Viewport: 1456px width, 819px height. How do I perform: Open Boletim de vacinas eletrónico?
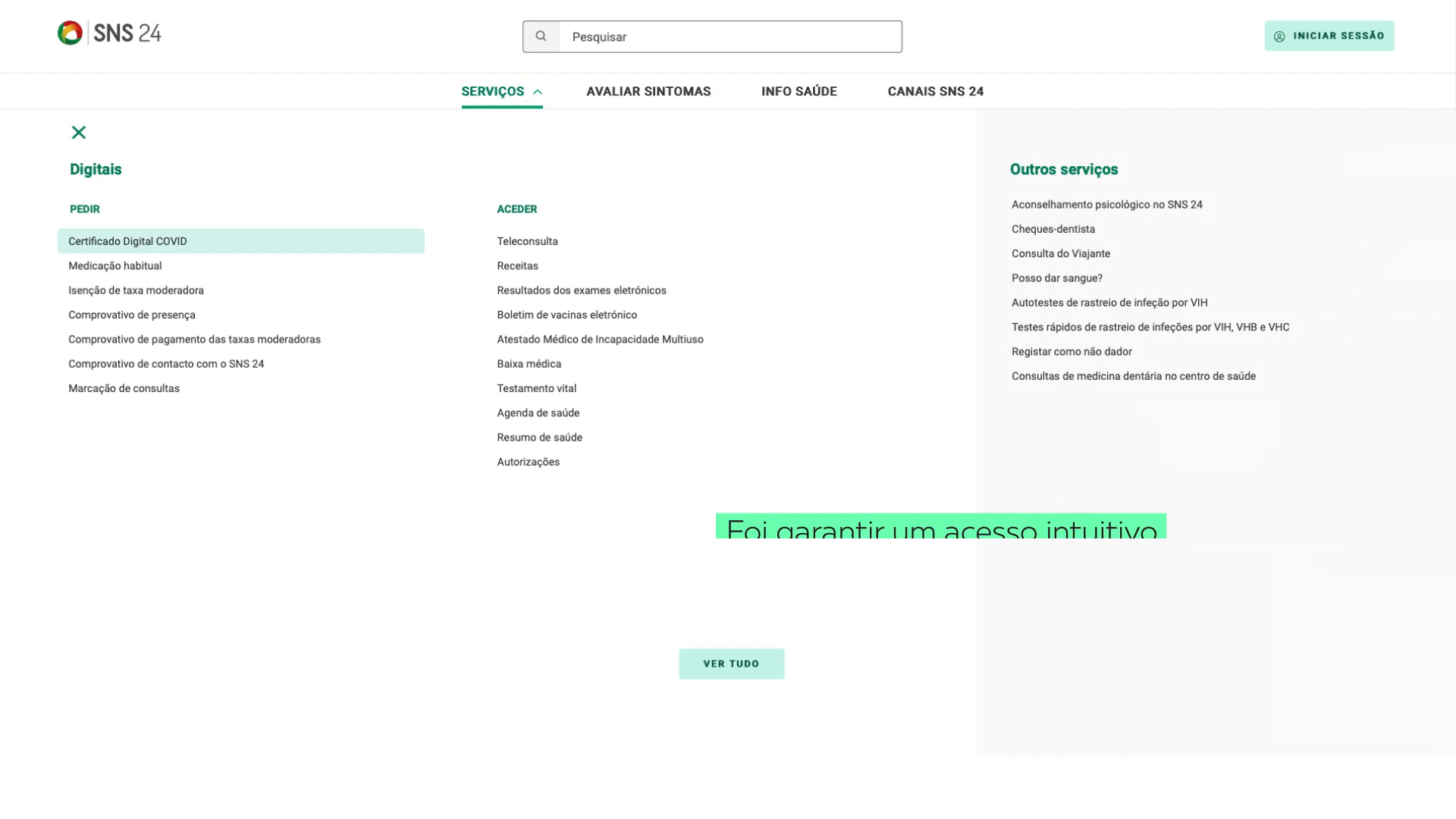point(566,315)
